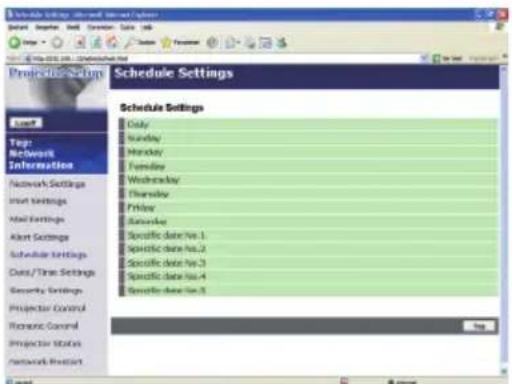The width and height of the screenshot is (512, 384).
Task: Click the Mail icon in toolbar
Action: tap(230, 43)
